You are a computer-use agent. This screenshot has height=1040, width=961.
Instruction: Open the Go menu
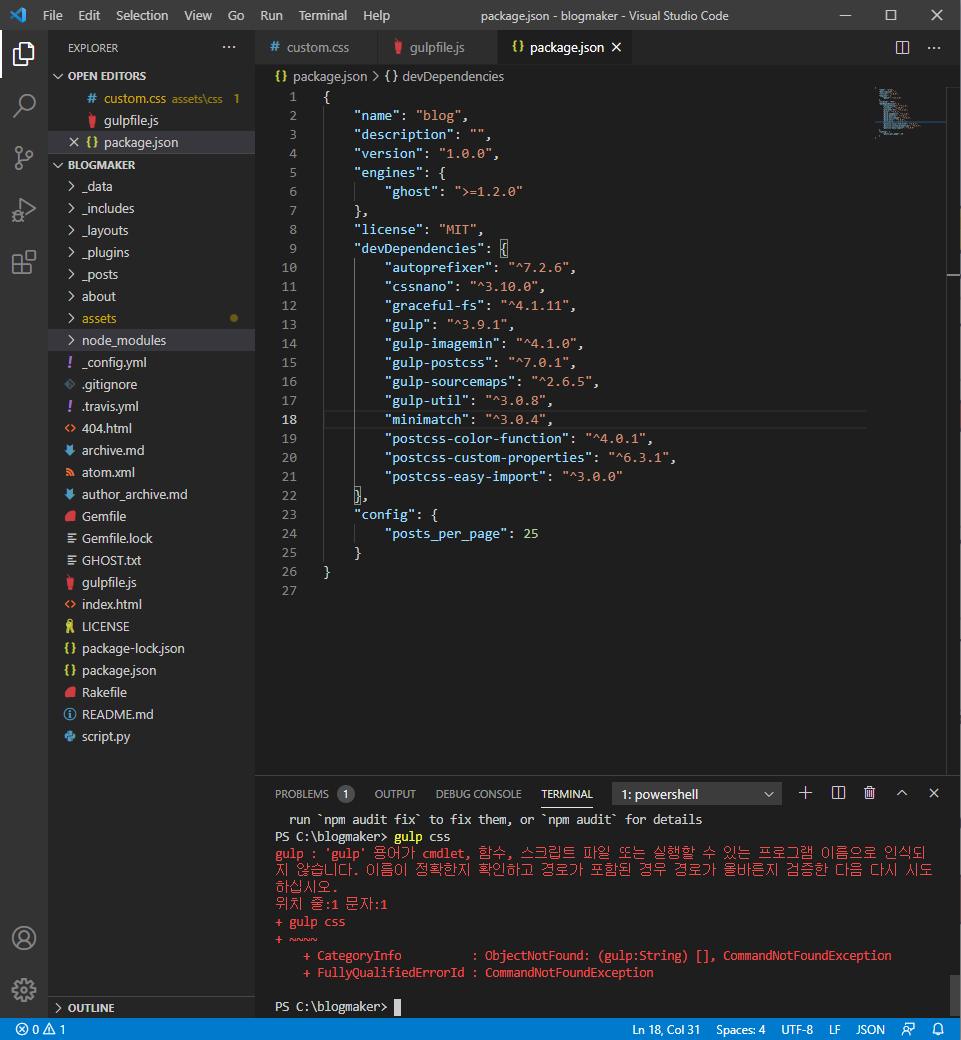coord(235,15)
